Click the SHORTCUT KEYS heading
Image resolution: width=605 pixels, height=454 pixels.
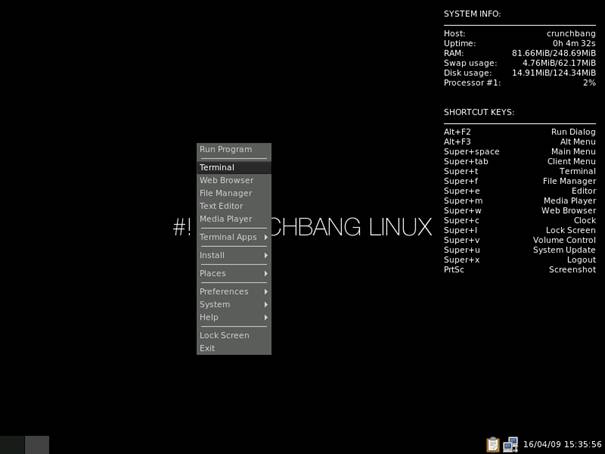(x=479, y=112)
